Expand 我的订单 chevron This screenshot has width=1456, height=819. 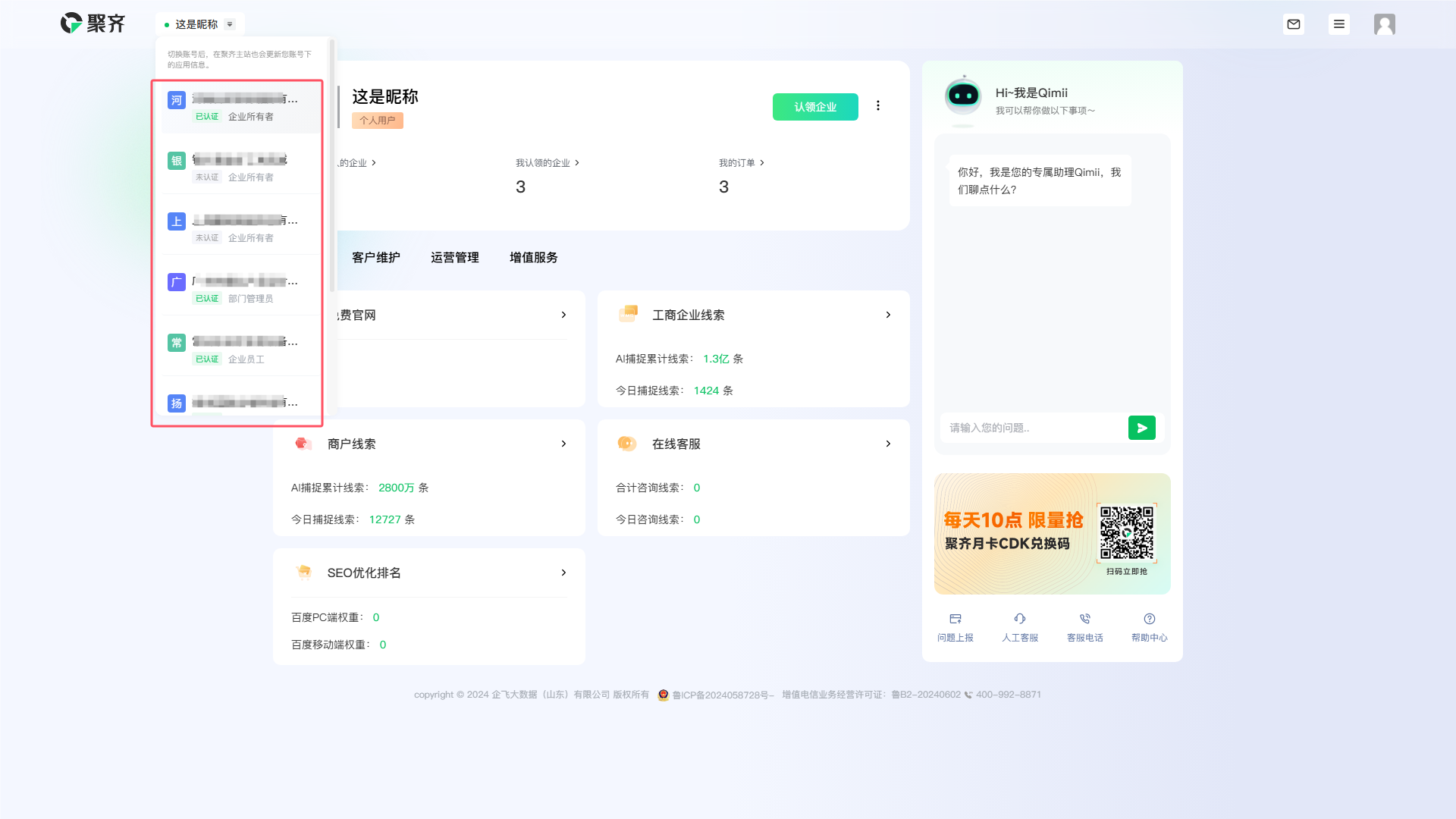(x=762, y=163)
